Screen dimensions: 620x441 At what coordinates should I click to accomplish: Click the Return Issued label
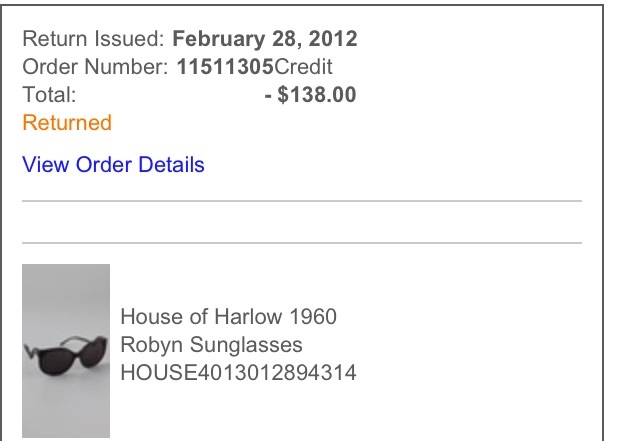tap(93, 39)
